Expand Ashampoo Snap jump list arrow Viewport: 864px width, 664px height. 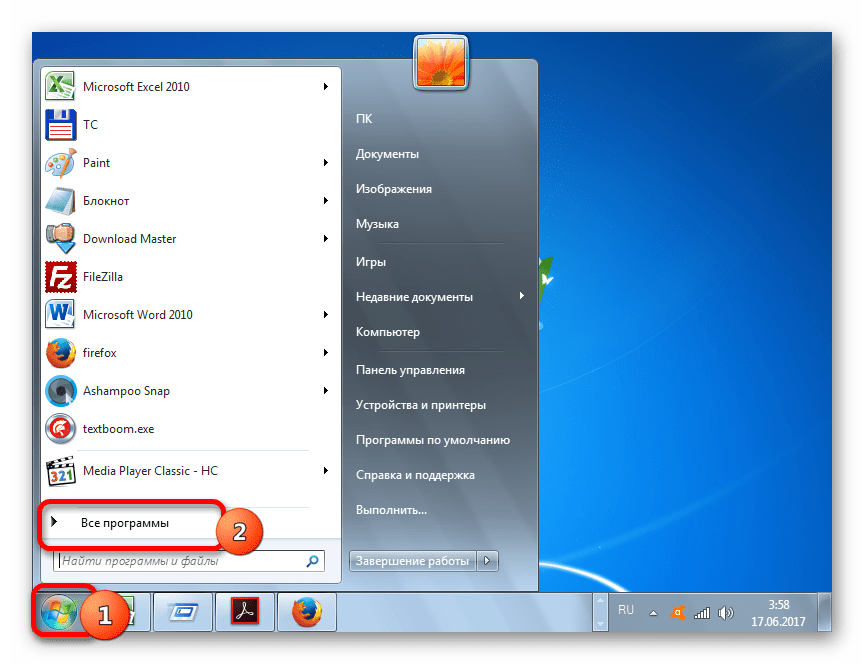coord(326,391)
